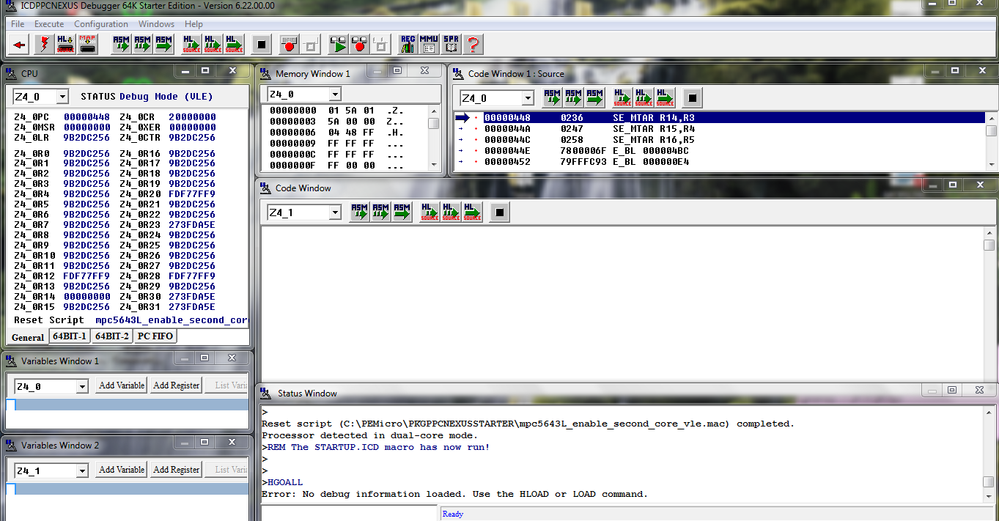Click stop square in Code Window 1
The height and width of the screenshot is (521, 999).
click(x=692, y=97)
